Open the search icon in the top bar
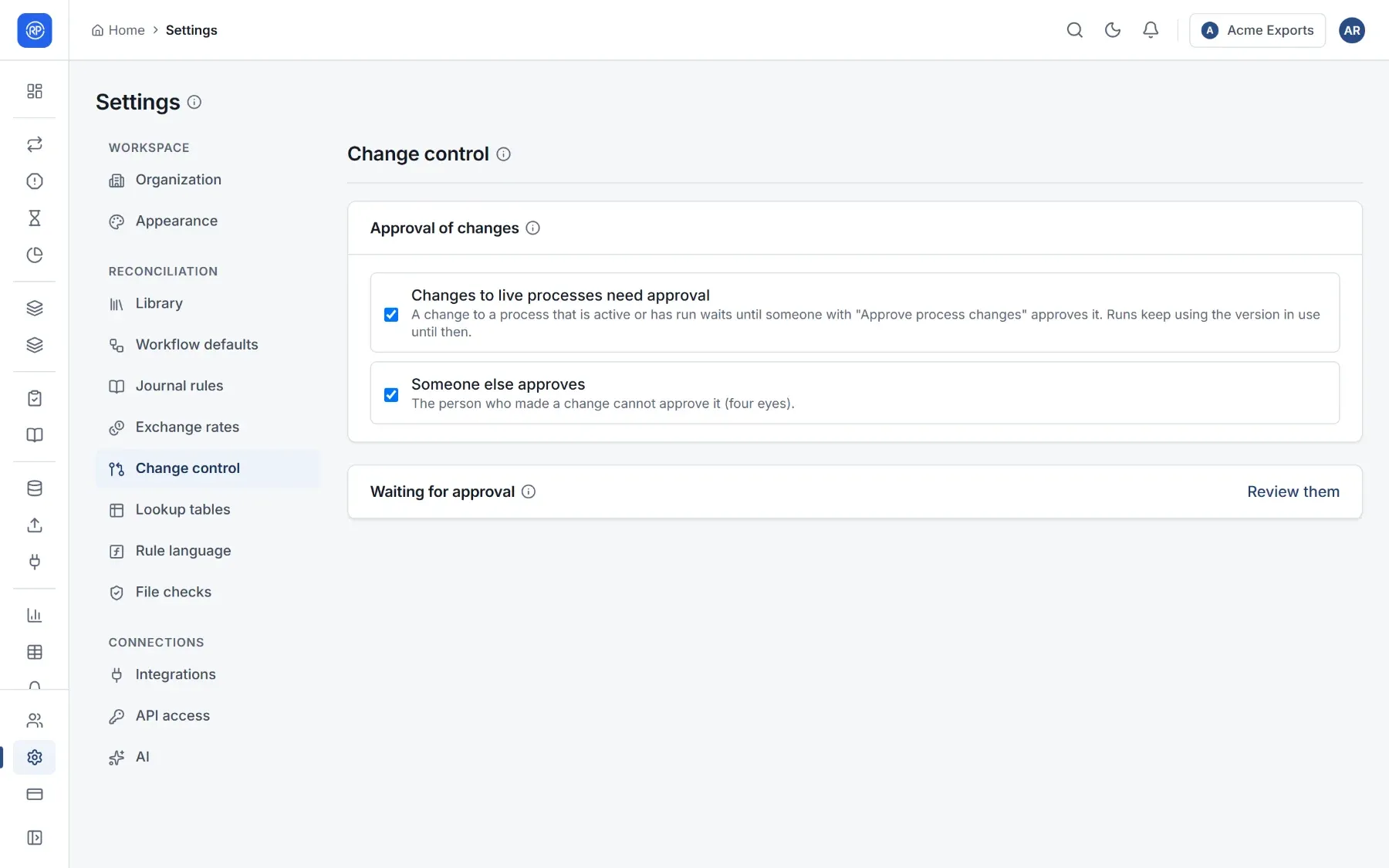This screenshot has width=1389, height=868. [x=1074, y=30]
